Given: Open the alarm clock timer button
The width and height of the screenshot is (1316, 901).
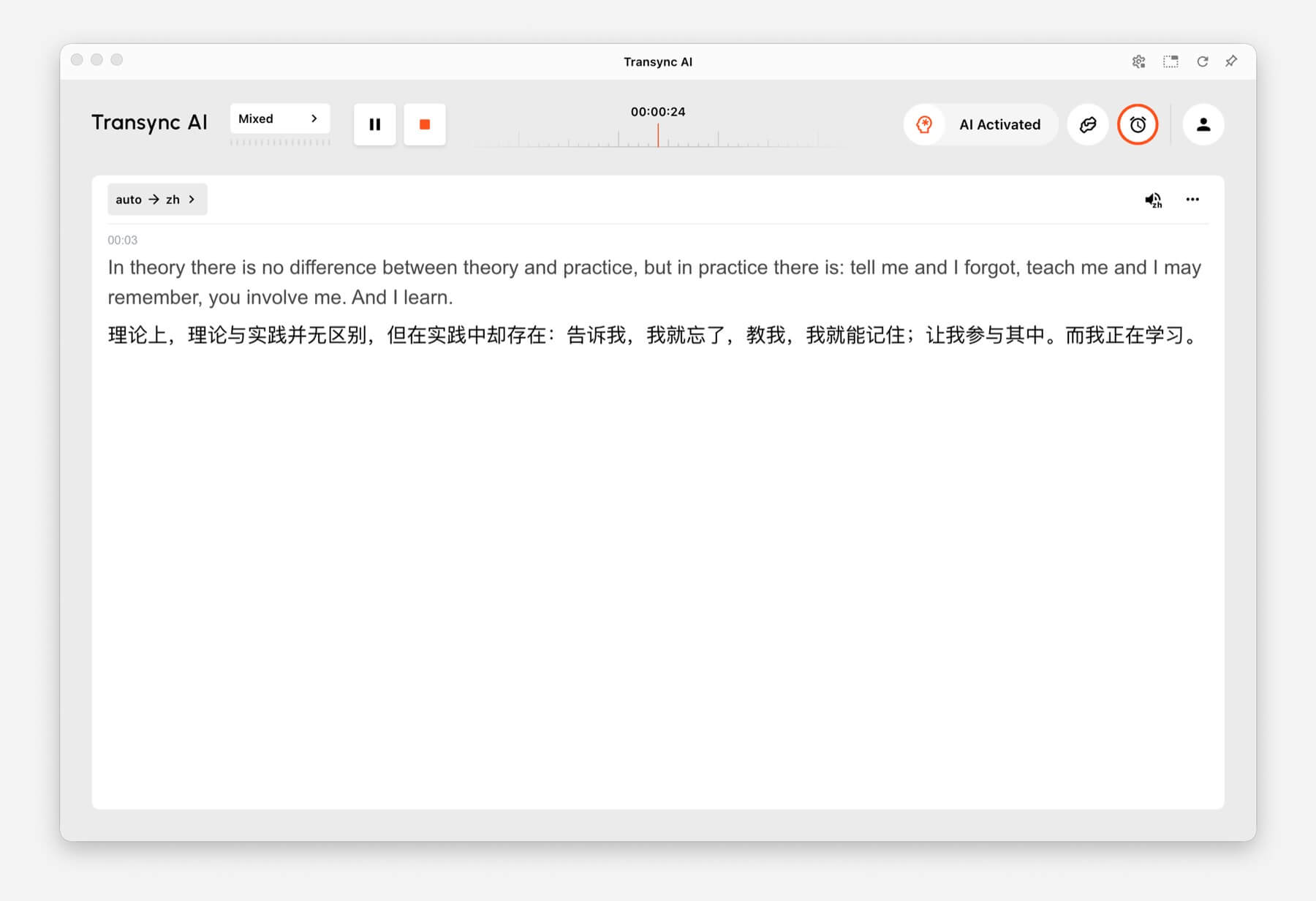Looking at the screenshot, I should click(1138, 124).
